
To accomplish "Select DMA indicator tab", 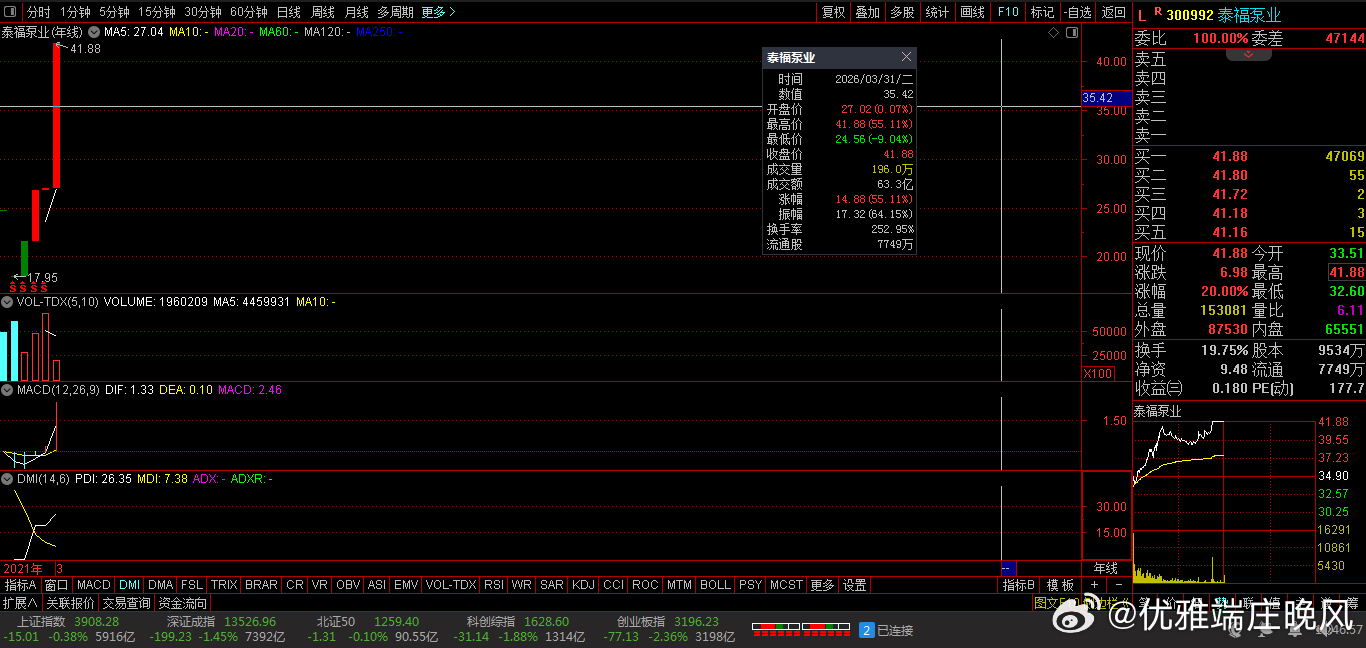I will (x=161, y=585).
